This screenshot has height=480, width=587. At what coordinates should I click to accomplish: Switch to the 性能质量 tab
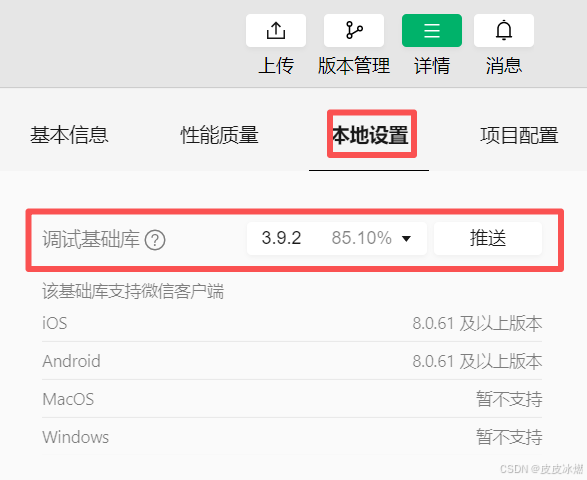(x=219, y=135)
